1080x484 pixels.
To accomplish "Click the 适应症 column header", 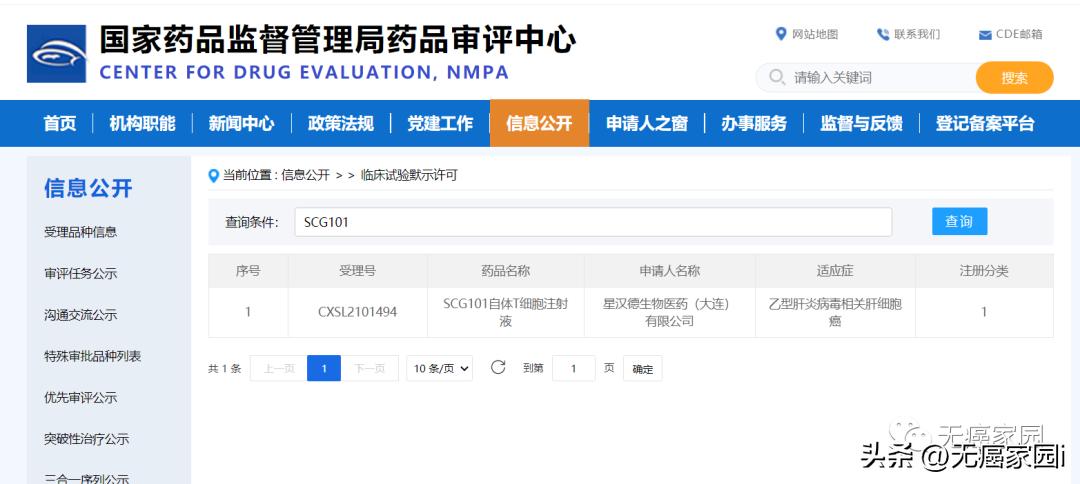I will click(x=835, y=271).
